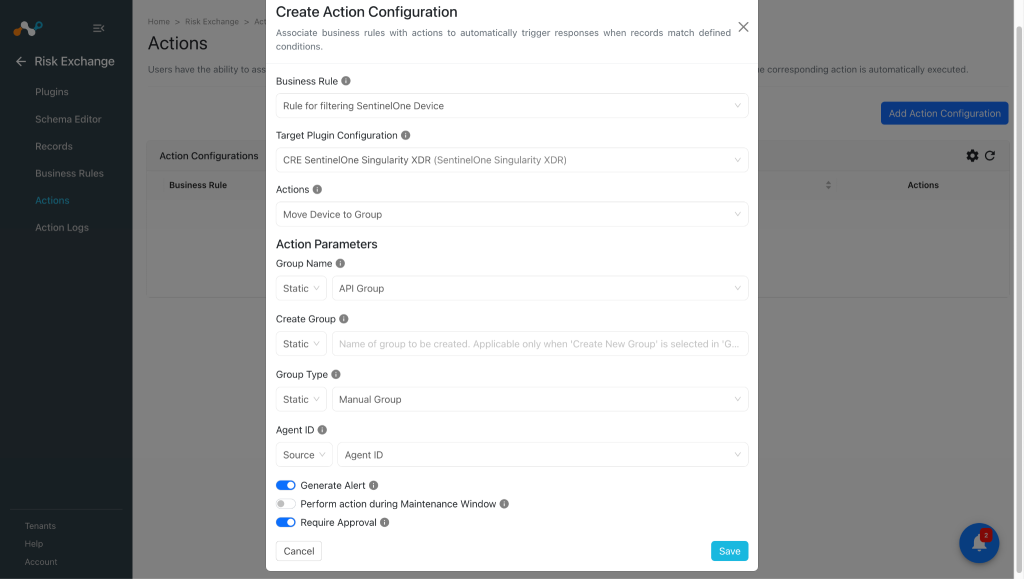Go back via Risk Exchange arrow
The height and width of the screenshot is (579, 1024).
pos(21,61)
